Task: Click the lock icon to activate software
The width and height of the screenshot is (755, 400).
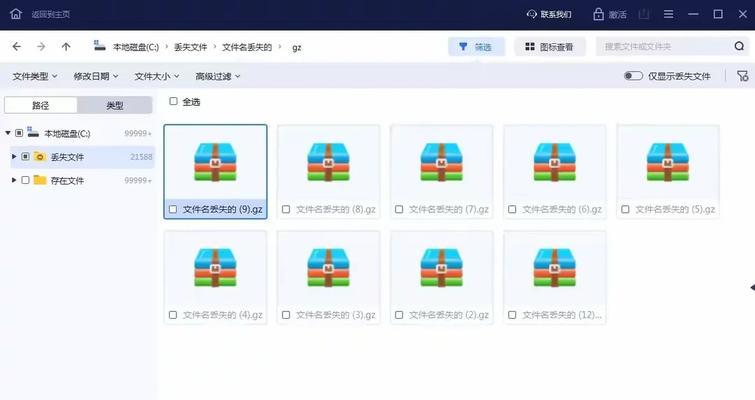Action: tap(598, 14)
